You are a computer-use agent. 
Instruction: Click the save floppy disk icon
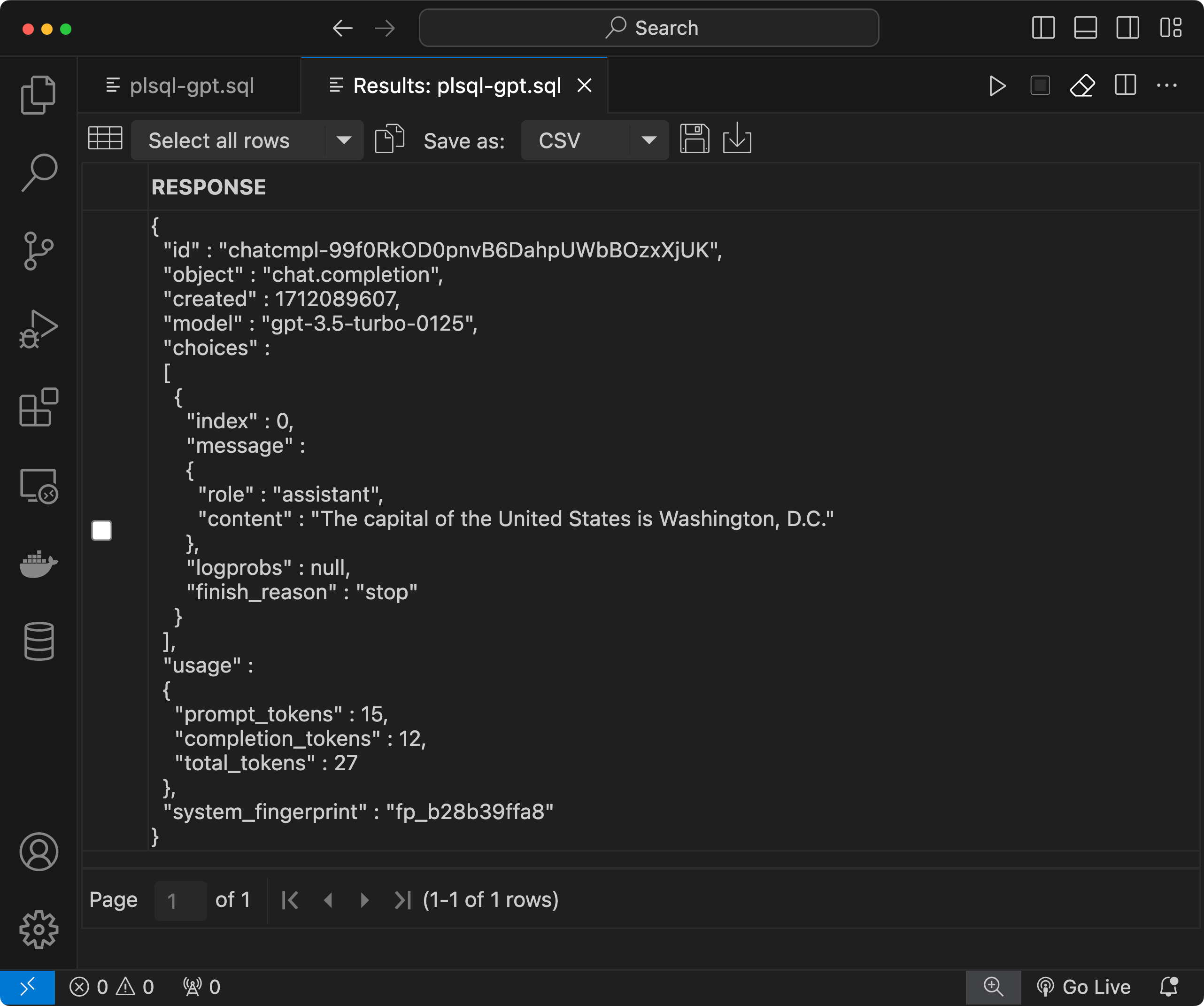click(695, 139)
